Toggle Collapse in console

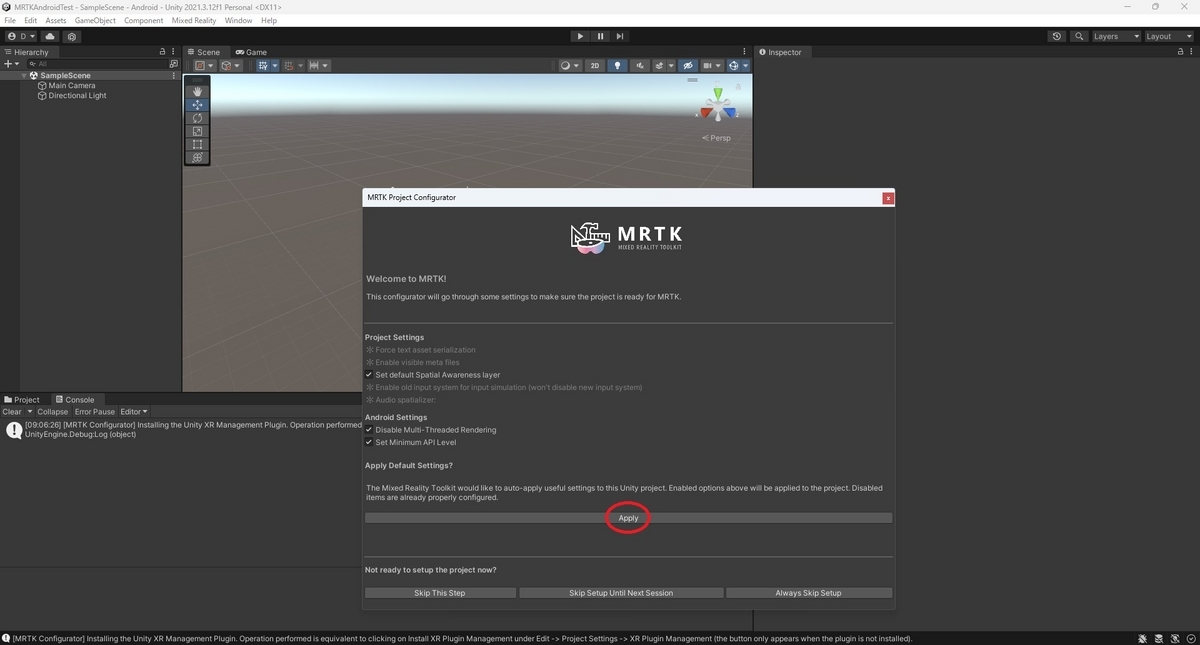tap(53, 412)
